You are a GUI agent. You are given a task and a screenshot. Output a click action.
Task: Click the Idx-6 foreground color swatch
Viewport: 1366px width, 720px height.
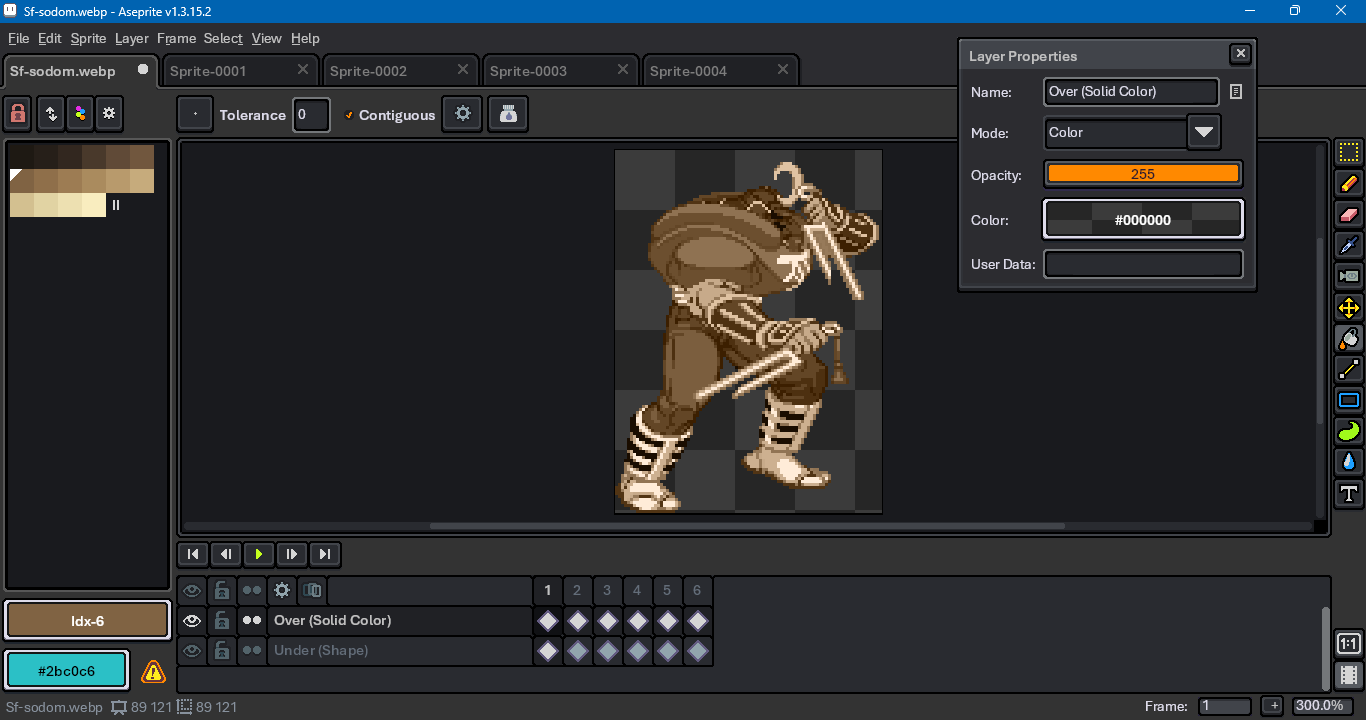[x=87, y=621]
